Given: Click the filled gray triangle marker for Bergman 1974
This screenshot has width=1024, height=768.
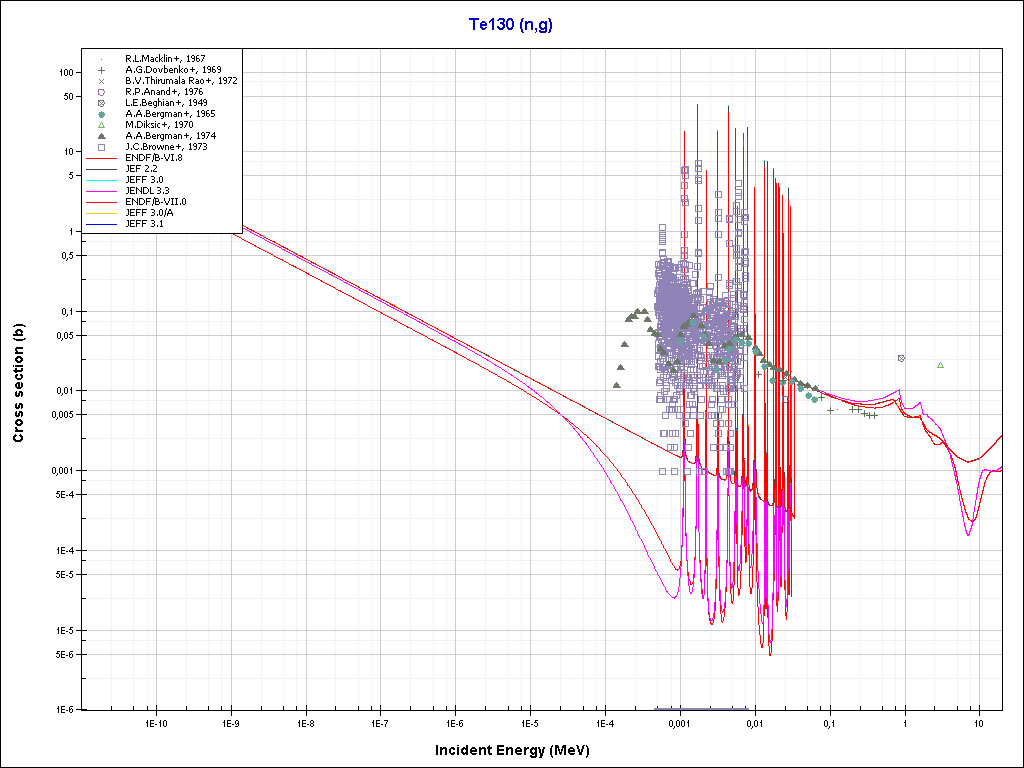Looking at the screenshot, I should click(x=102, y=136).
